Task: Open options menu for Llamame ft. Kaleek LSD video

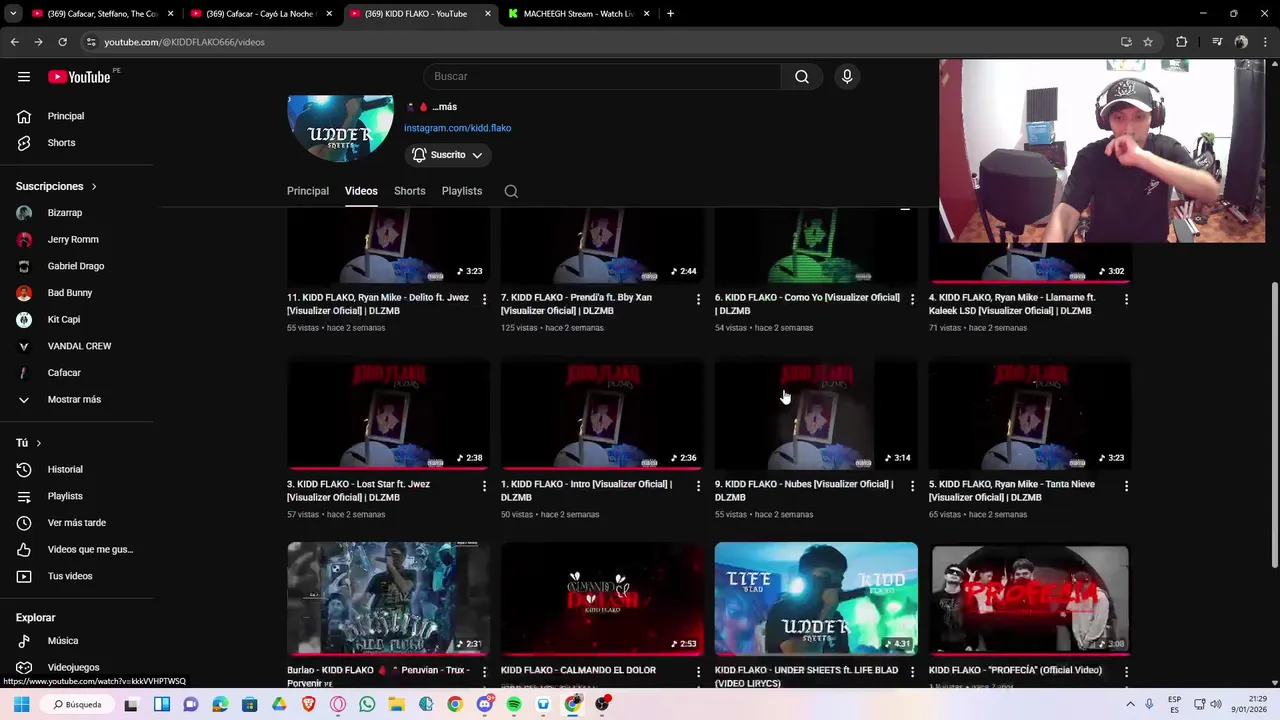Action: [1126, 299]
